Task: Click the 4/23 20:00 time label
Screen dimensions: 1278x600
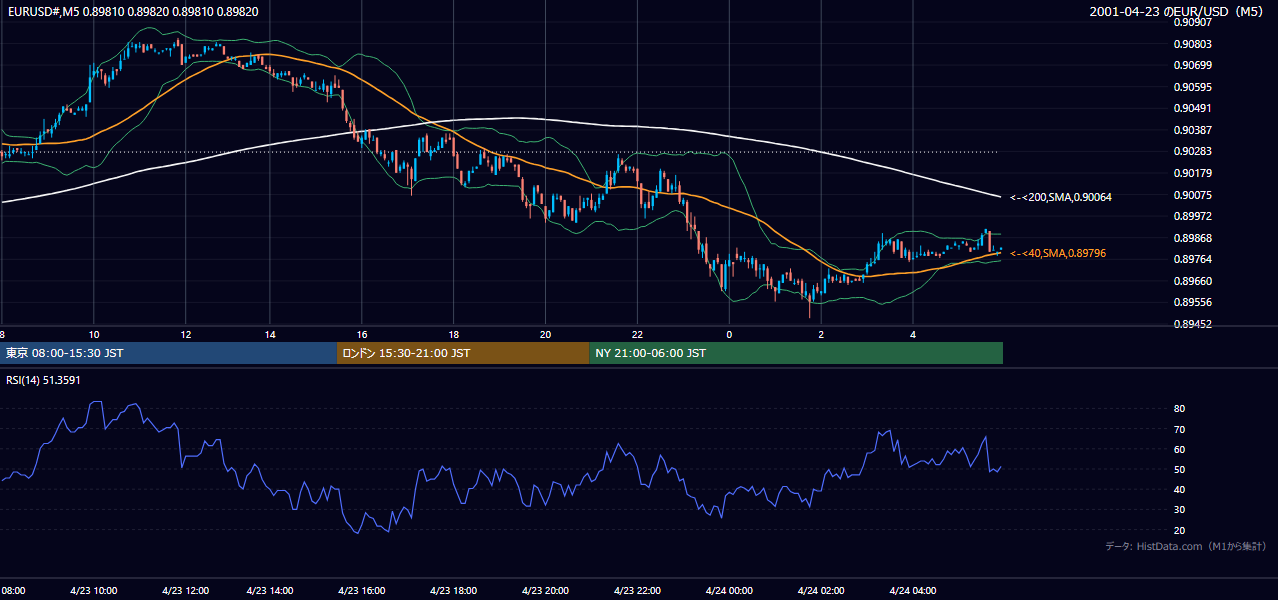Action: click(x=547, y=591)
